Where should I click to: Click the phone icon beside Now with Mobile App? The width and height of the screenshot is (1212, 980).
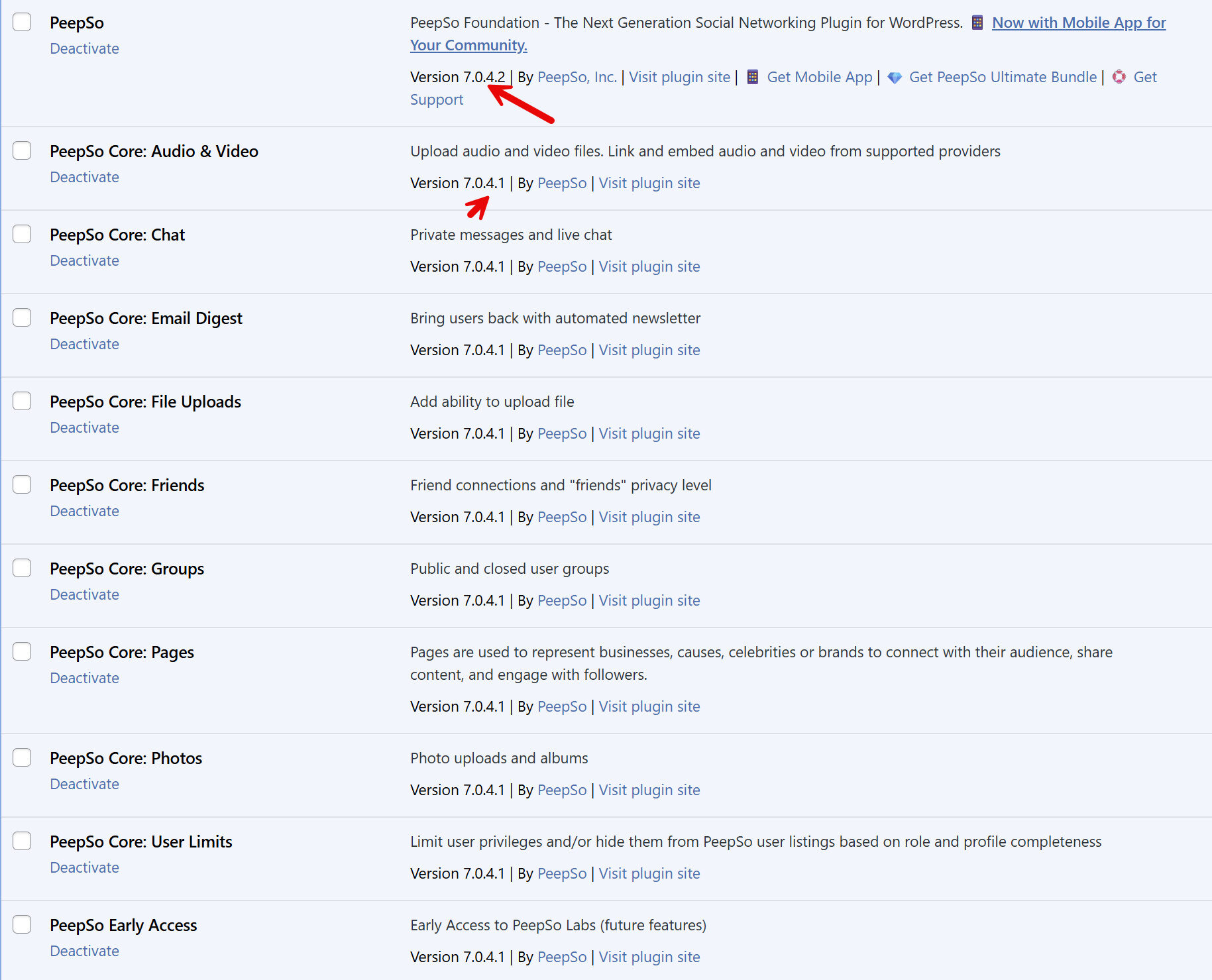977,23
